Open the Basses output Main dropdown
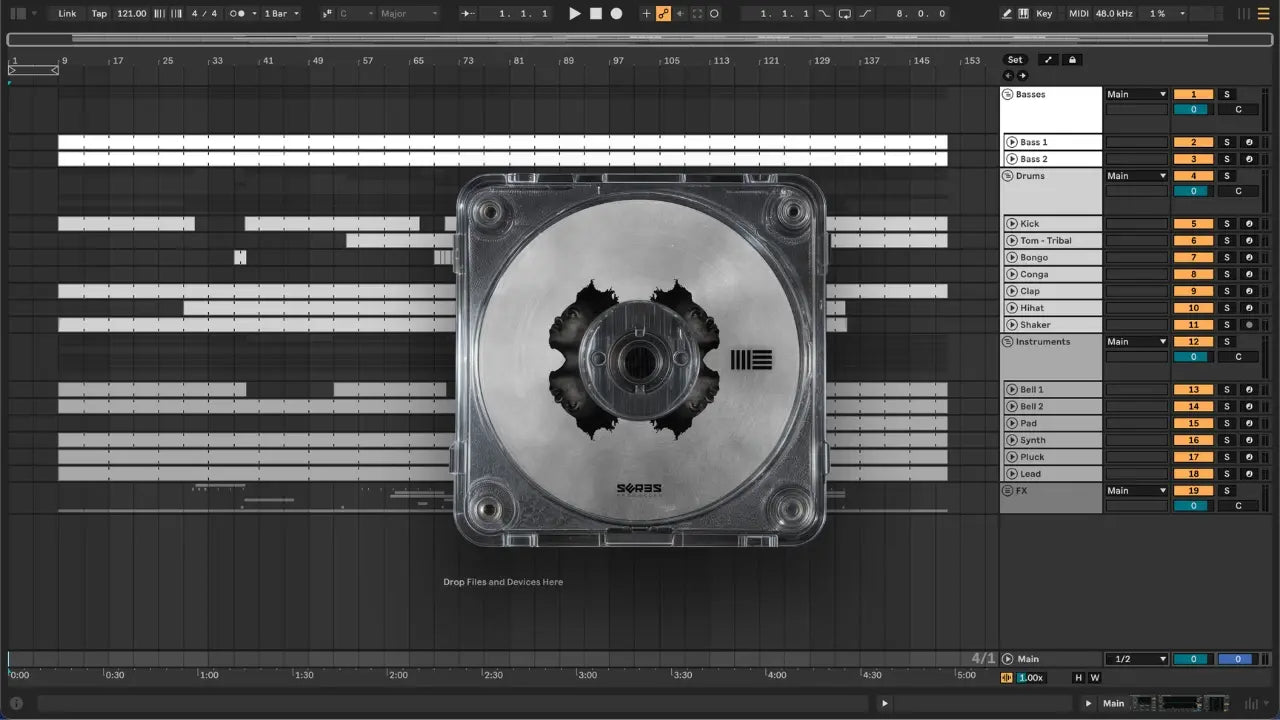This screenshot has height=720, width=1280. point(1136,95)
